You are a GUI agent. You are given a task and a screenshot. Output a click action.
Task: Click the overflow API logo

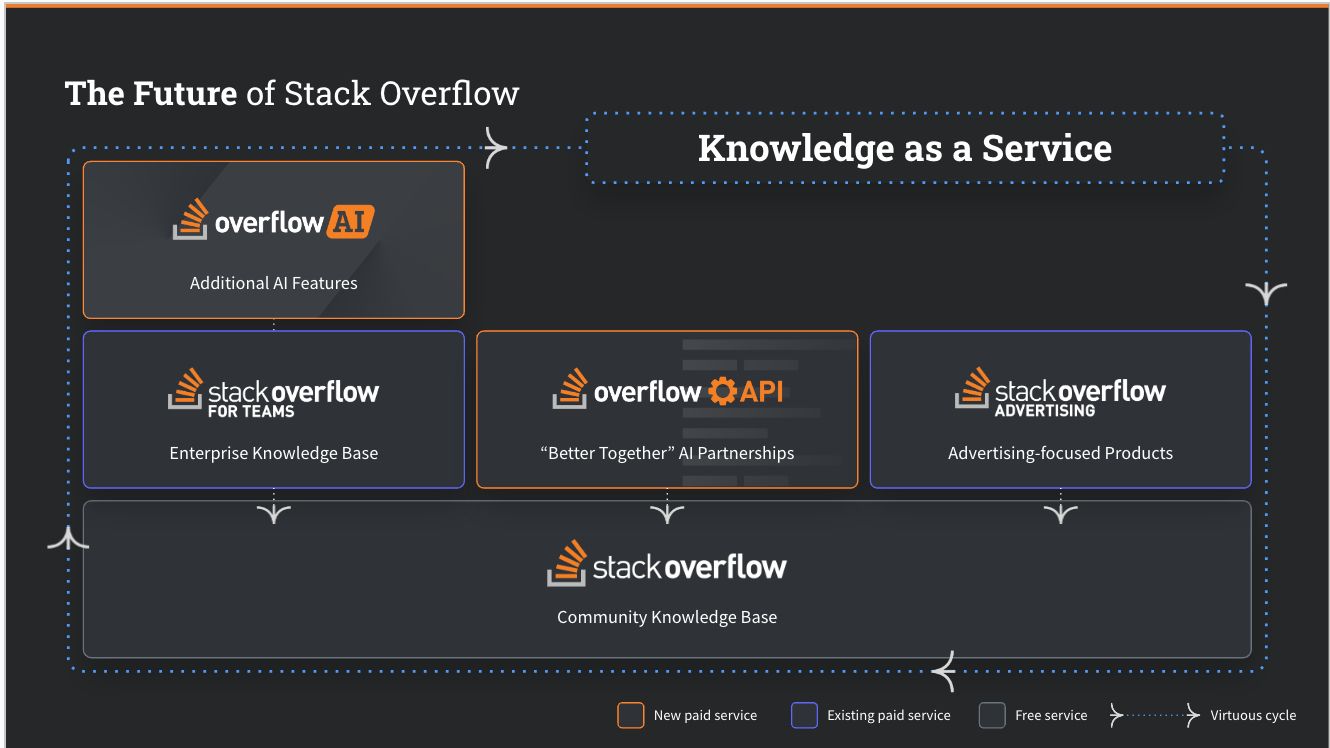(667, 390)
